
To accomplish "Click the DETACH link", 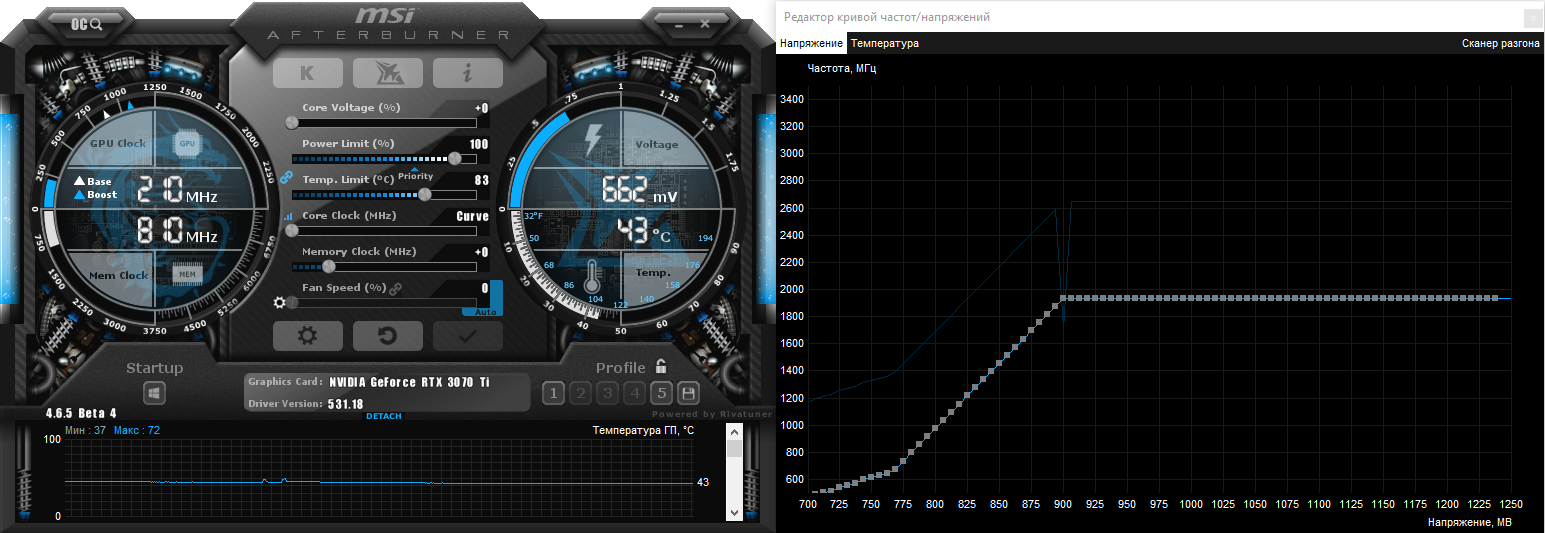I will point(384,416).
